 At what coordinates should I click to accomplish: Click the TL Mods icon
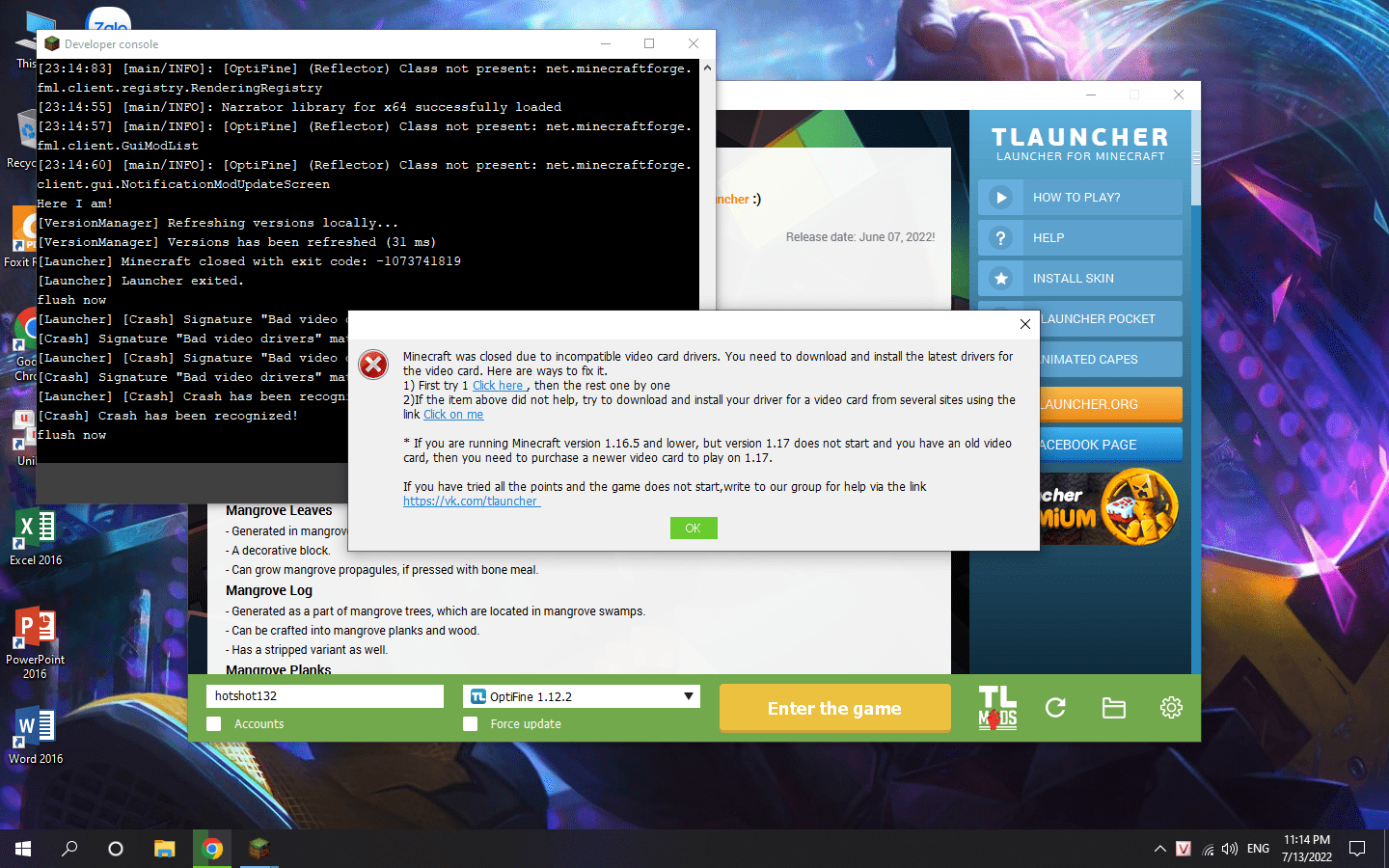997,708
